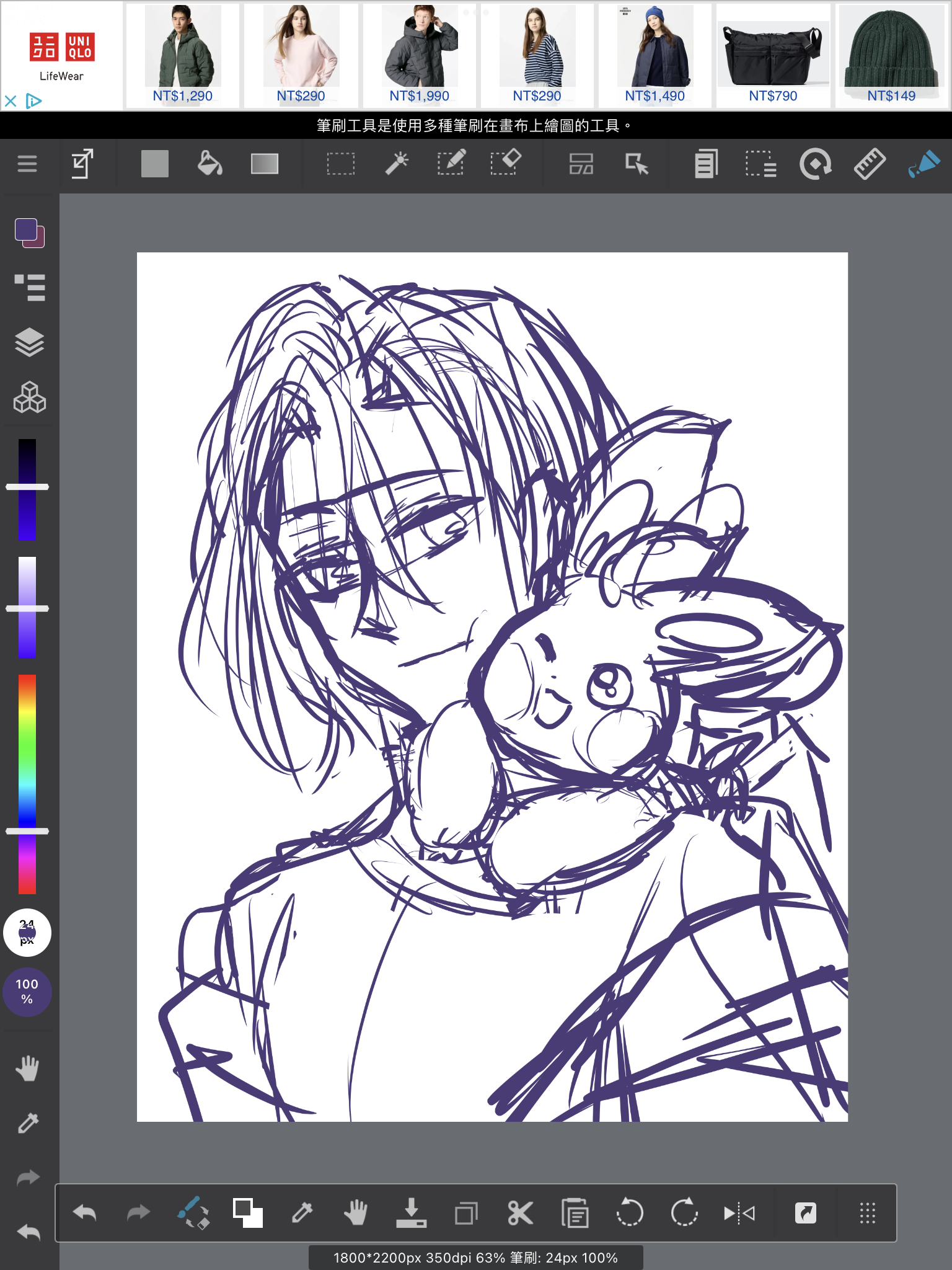
Task: Select eyedropper in the bottom toolbar
Action: 302,1213
